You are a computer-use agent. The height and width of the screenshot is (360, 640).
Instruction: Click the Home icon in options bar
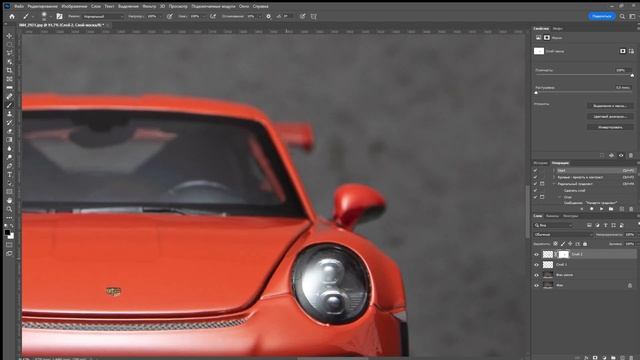12,16
